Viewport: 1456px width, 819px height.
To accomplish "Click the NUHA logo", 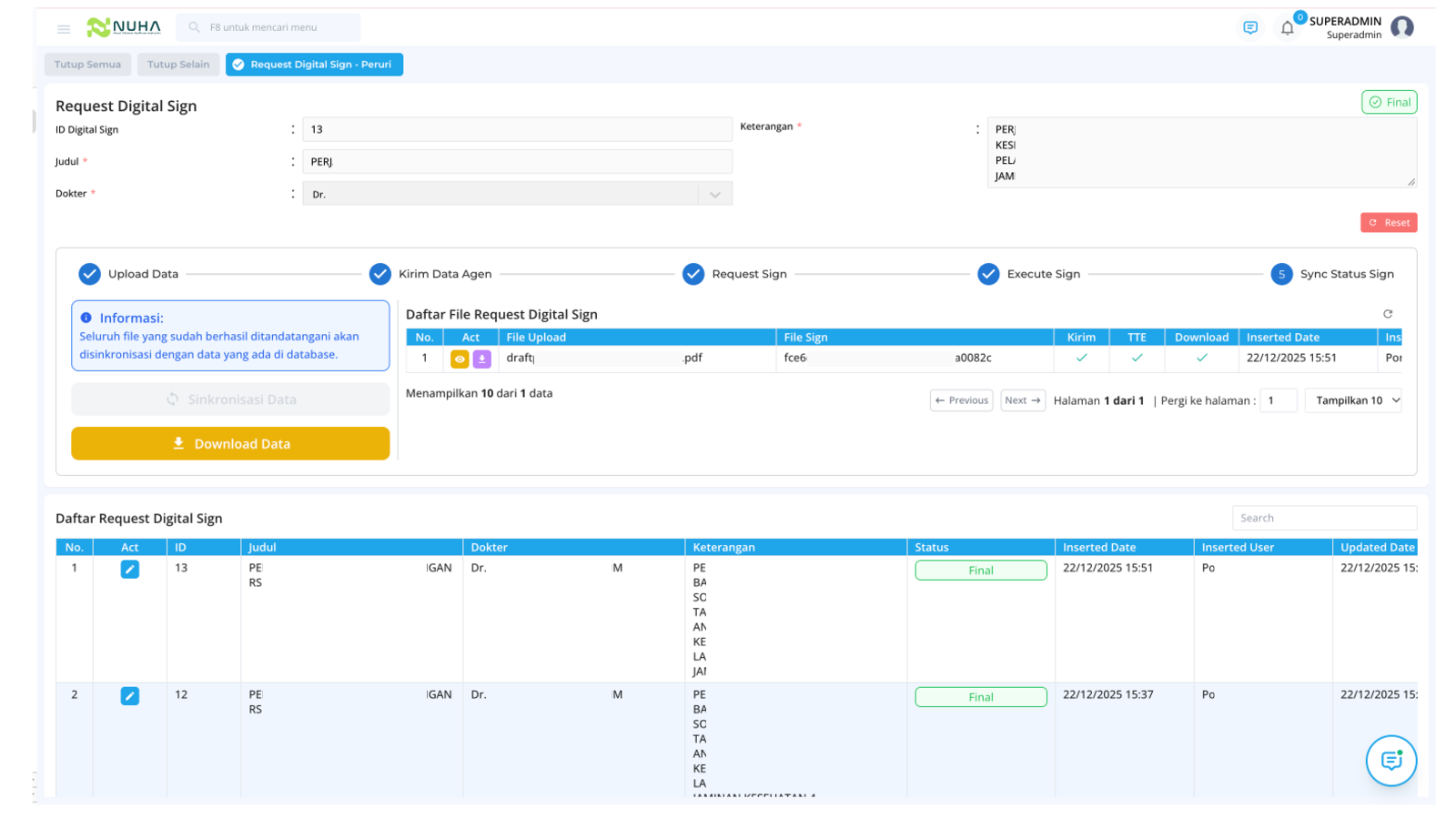I will [x=124, y=27].
